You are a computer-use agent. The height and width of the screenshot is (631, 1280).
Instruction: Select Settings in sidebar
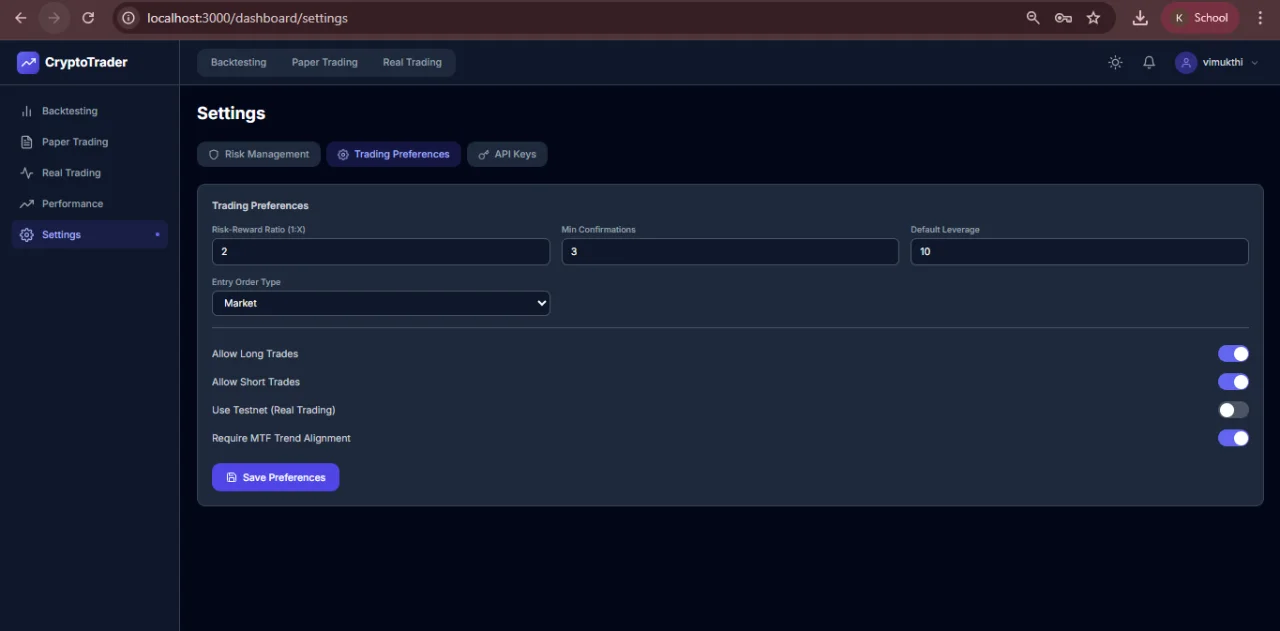click(x=90, y=235)
